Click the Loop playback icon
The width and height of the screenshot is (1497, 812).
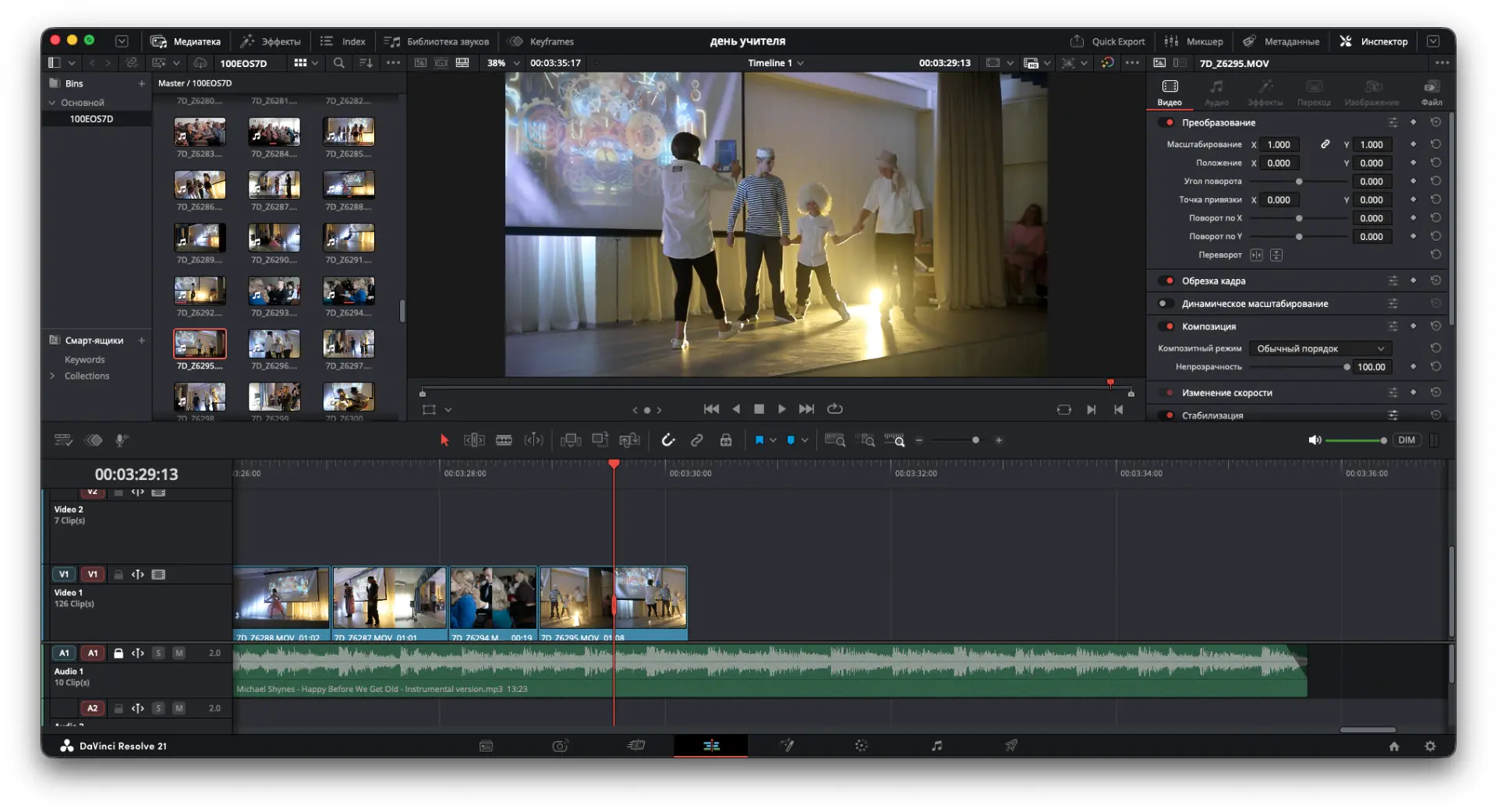(x=835, y=409)
